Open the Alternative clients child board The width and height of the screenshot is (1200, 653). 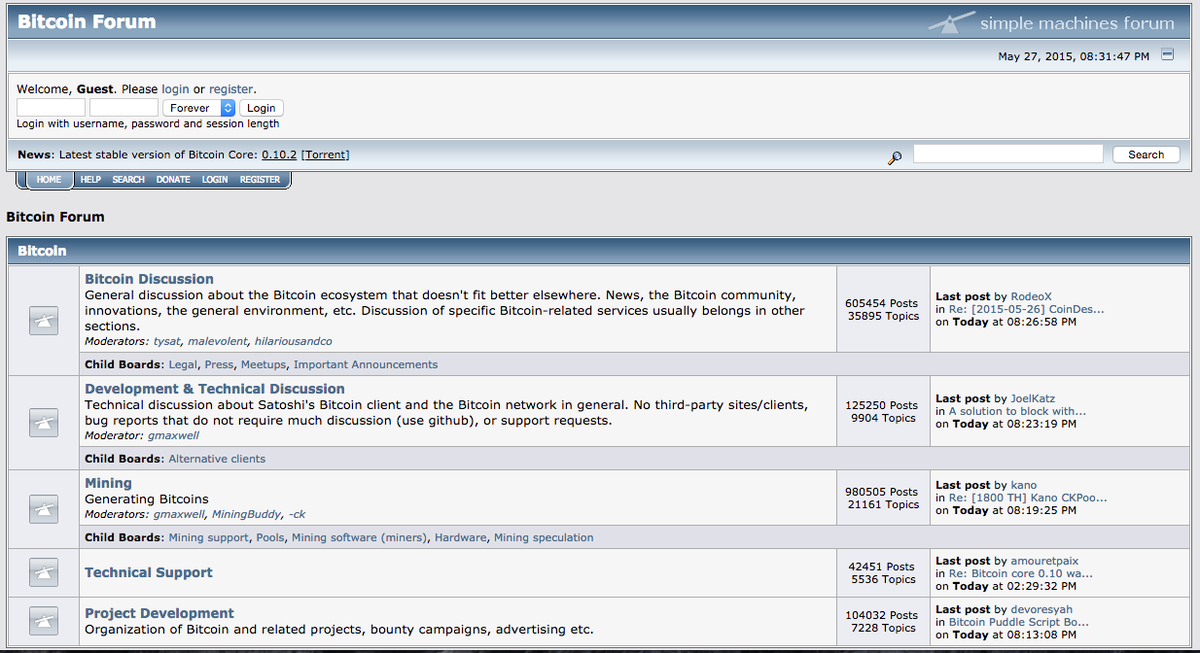click(217, 459)
